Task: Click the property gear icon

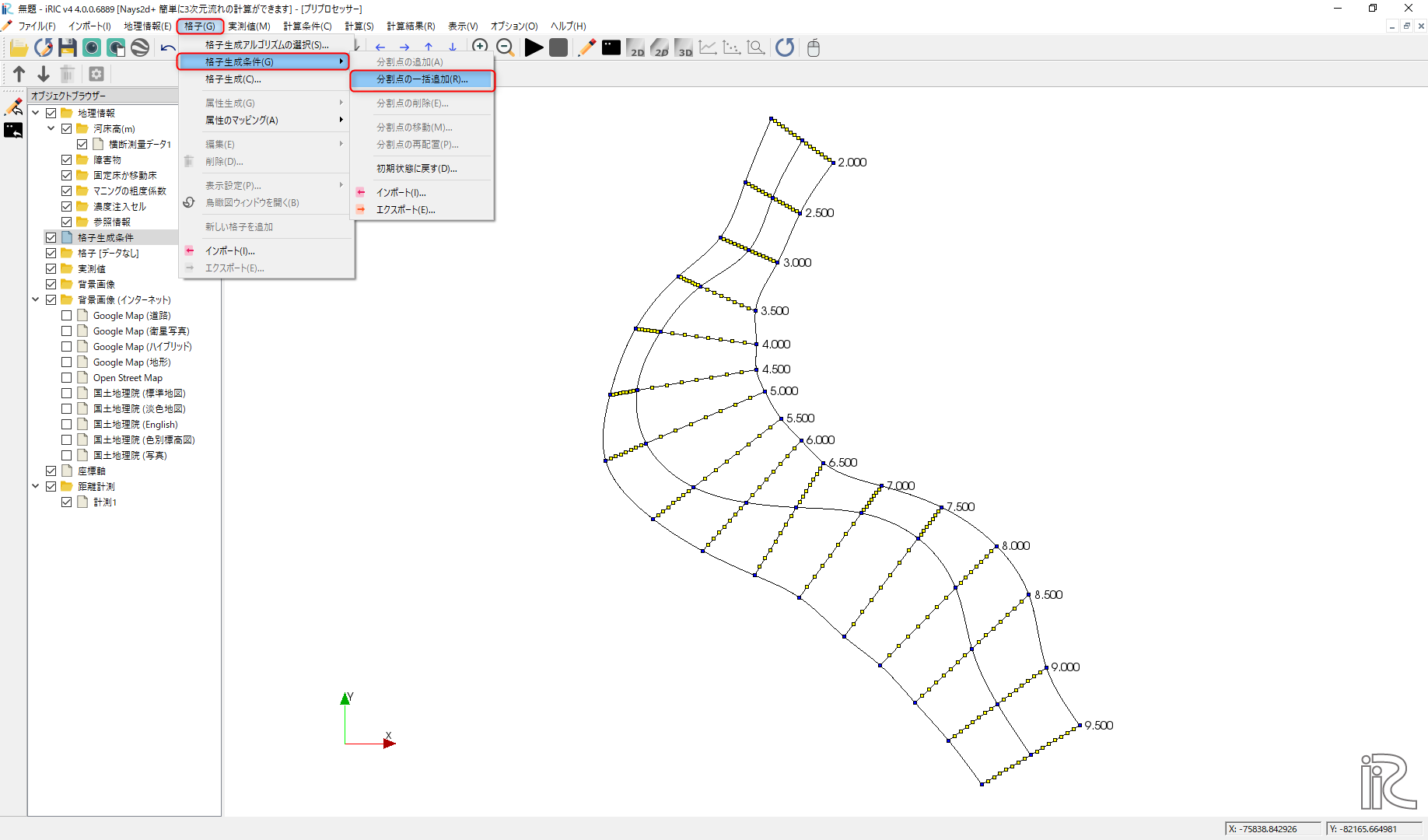Action: pos(96,74)
